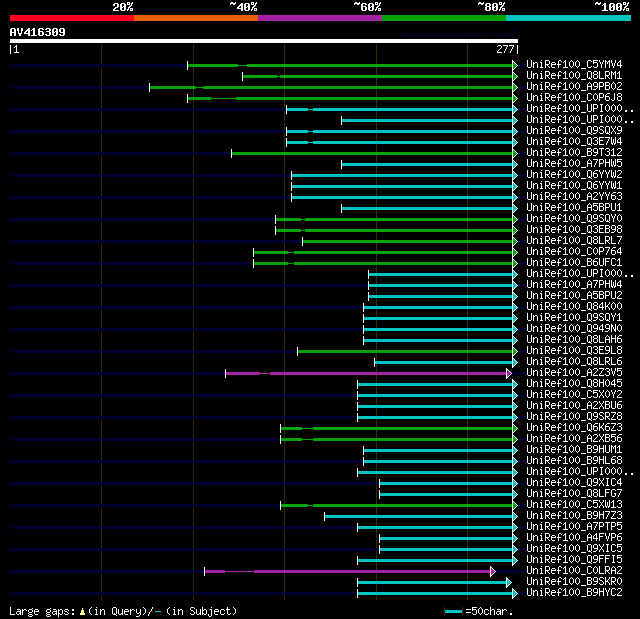Select the UniRef100_Q9SQY0 label

[574, 219]
